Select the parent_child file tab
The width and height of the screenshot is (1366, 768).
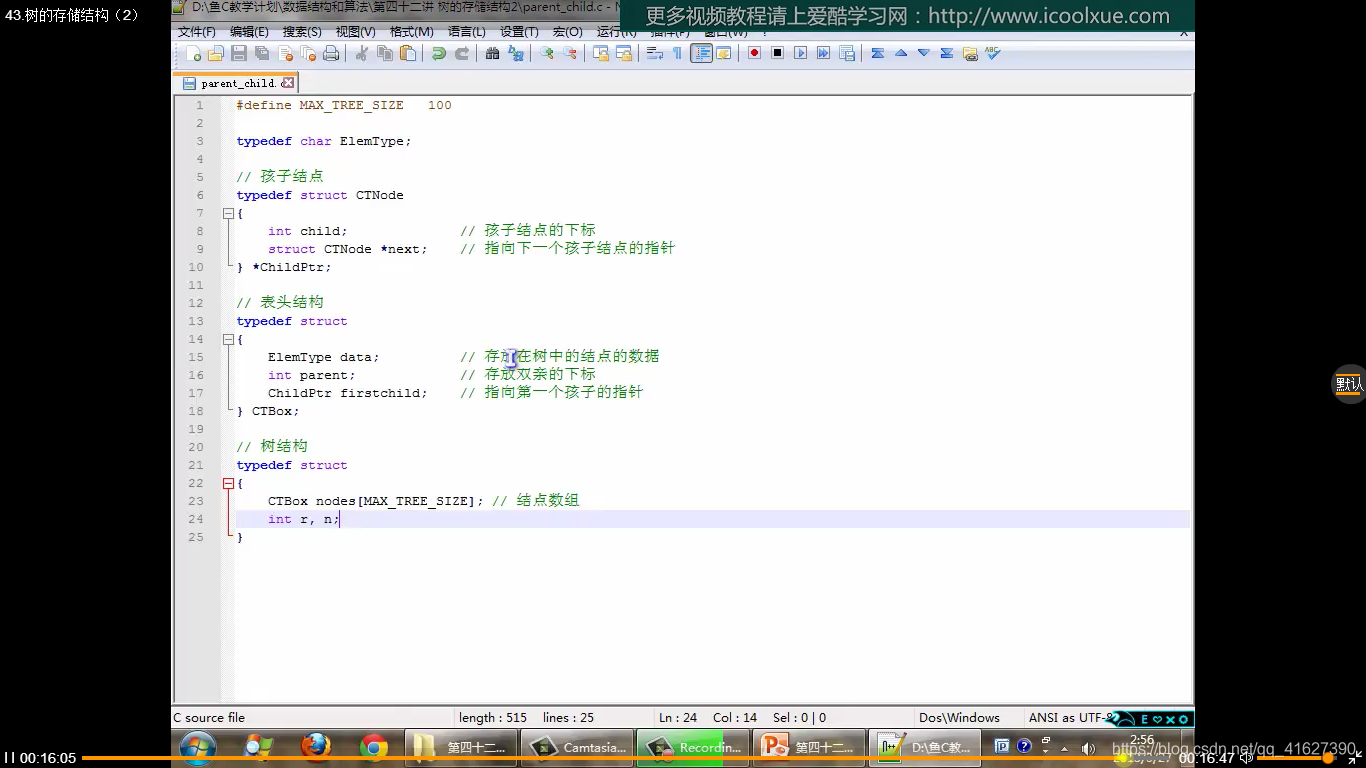[x=238, y=83]
